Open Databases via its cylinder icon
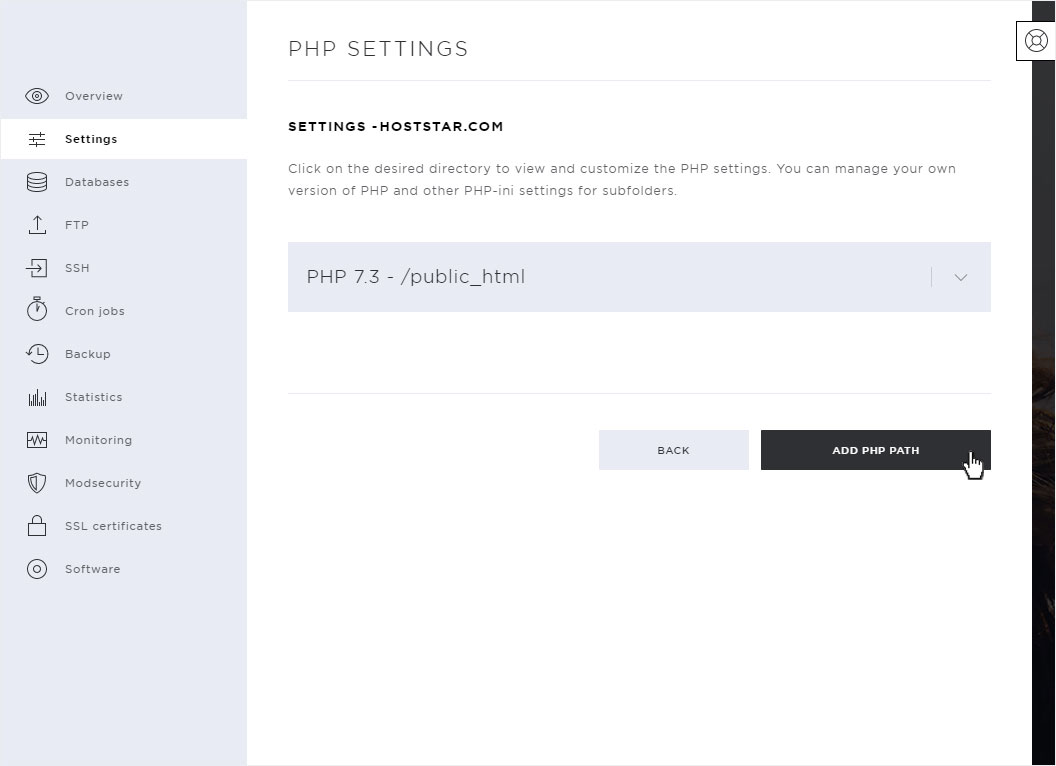Screen dimensions: 1056x766 [x=37, y=182]
